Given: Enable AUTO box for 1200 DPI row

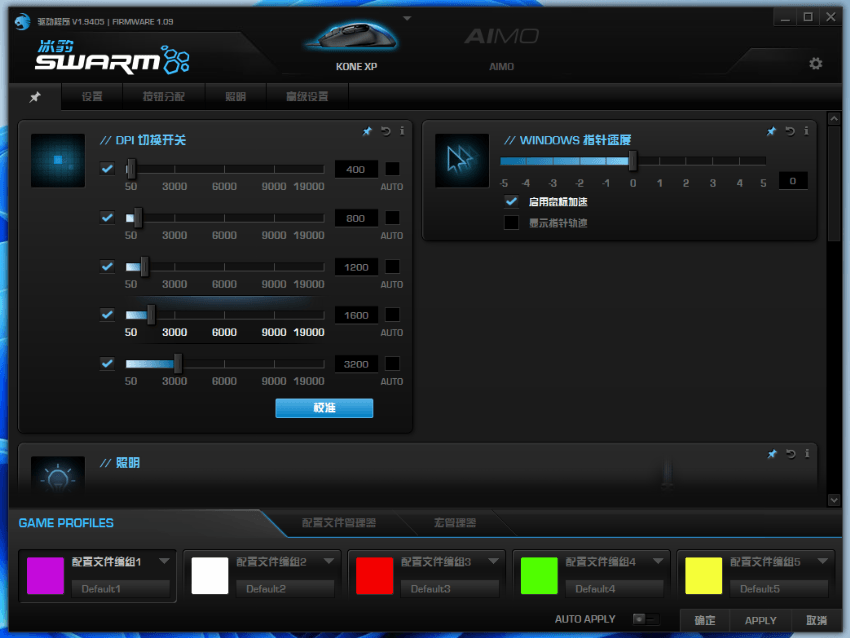Looking at the screenshot, I should coord(392,266).
